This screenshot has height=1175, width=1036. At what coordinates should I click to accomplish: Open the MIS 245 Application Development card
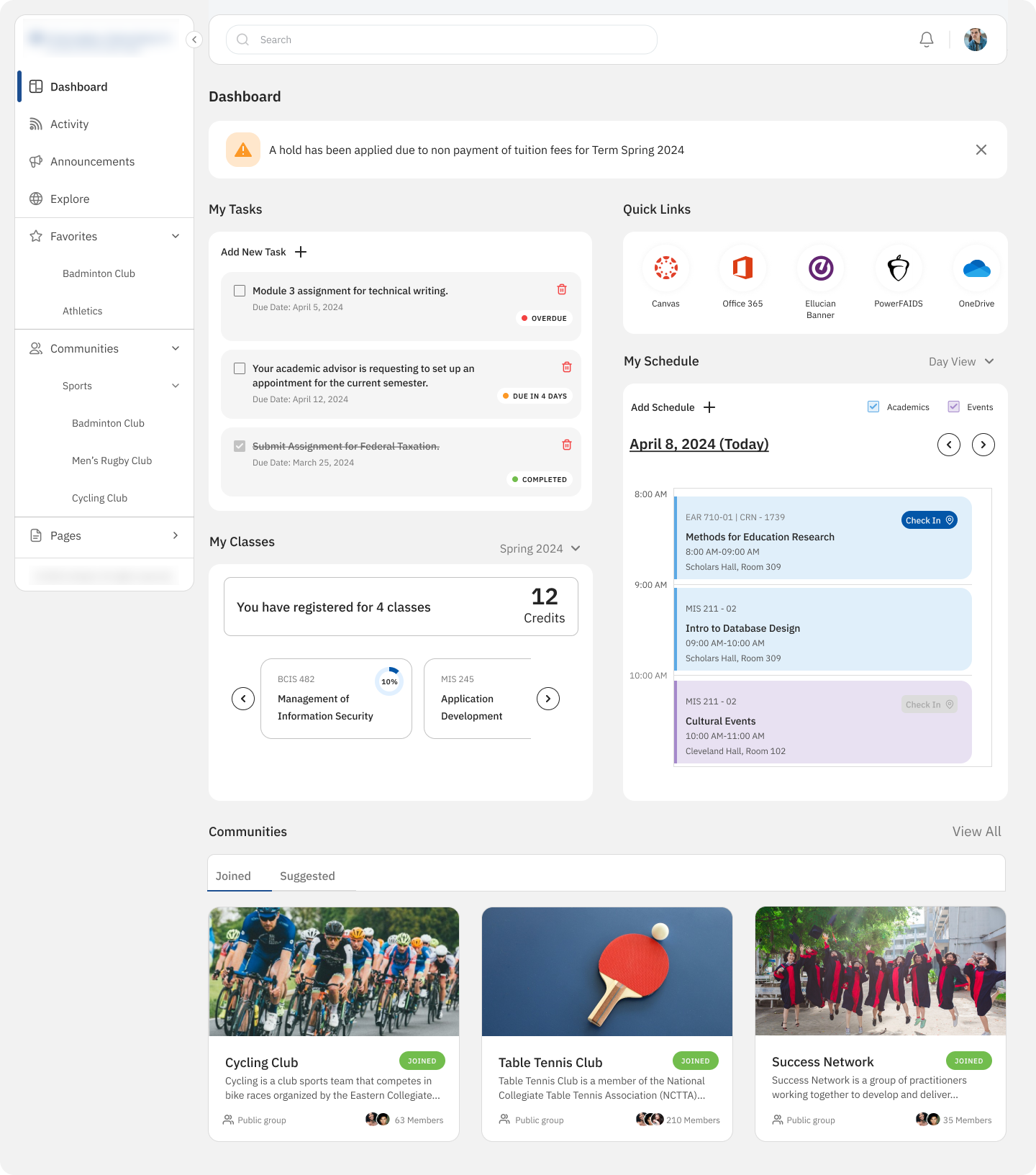click(478, 699)
